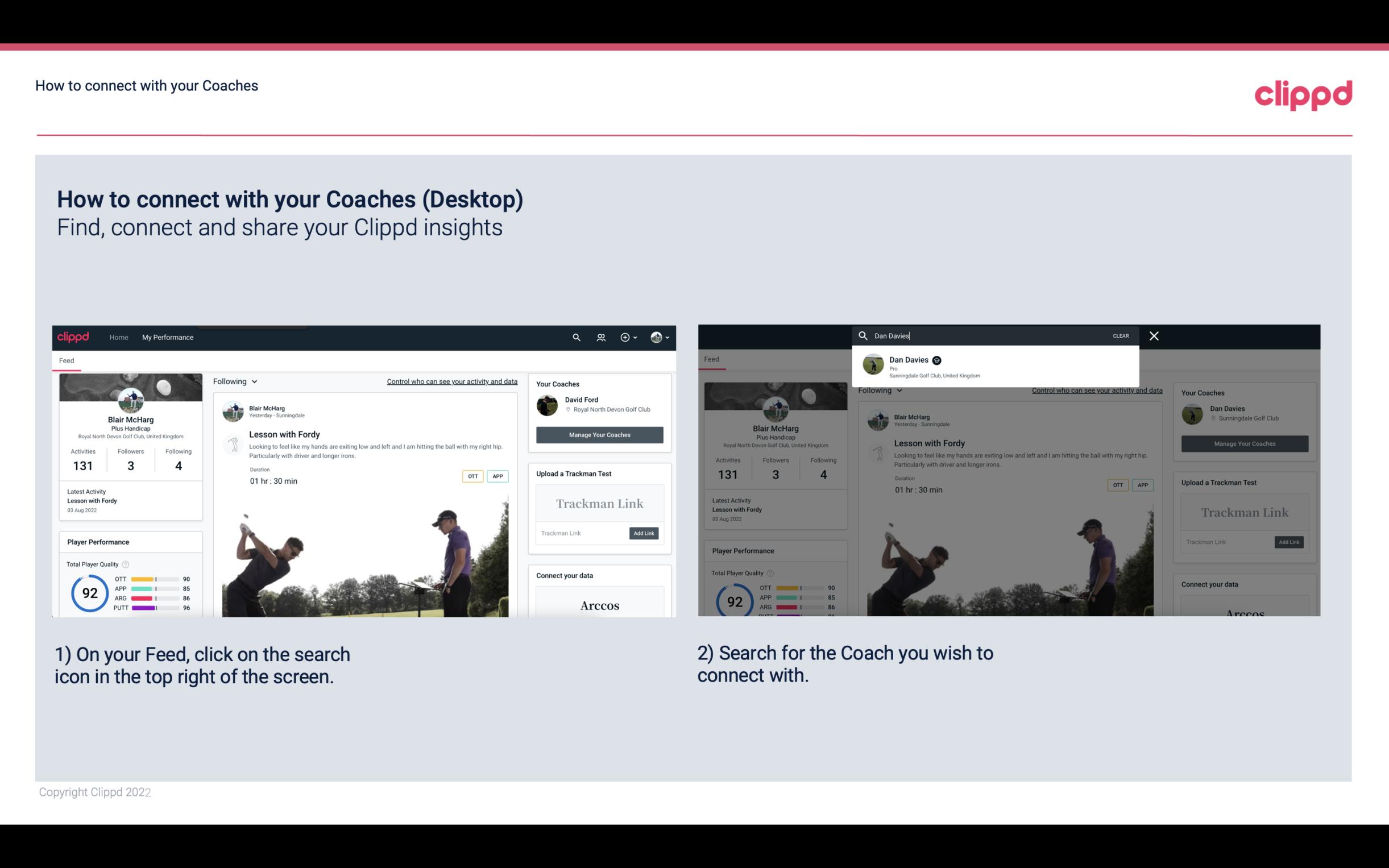1389x868 pixels.
Task: Click the Feed tab label
Action: pos(67,359)
